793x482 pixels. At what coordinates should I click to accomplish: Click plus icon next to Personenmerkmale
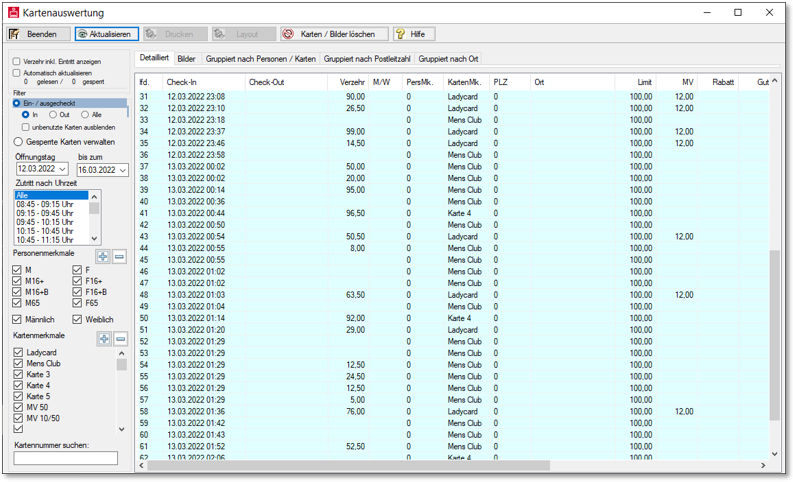103,256
